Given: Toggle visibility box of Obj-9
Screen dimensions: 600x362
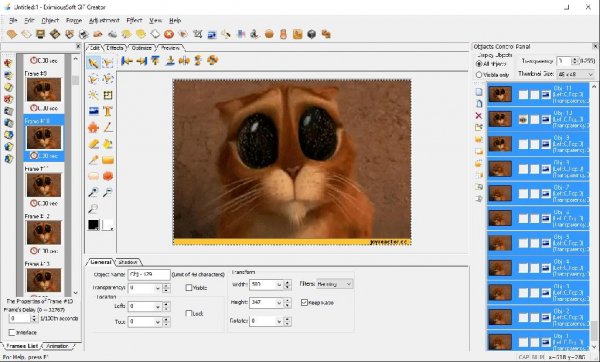Looking at the screenshot, I should [523, 144].
